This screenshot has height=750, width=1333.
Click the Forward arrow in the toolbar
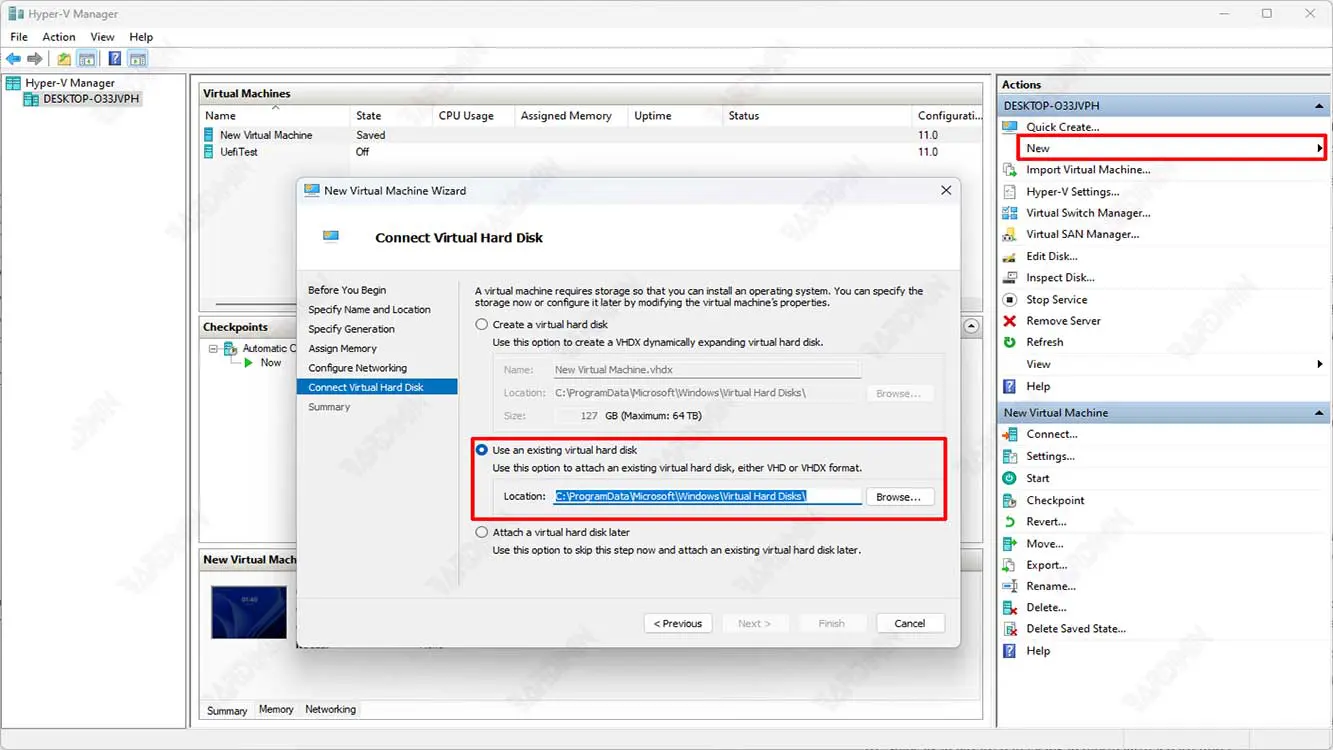(35, 59)
